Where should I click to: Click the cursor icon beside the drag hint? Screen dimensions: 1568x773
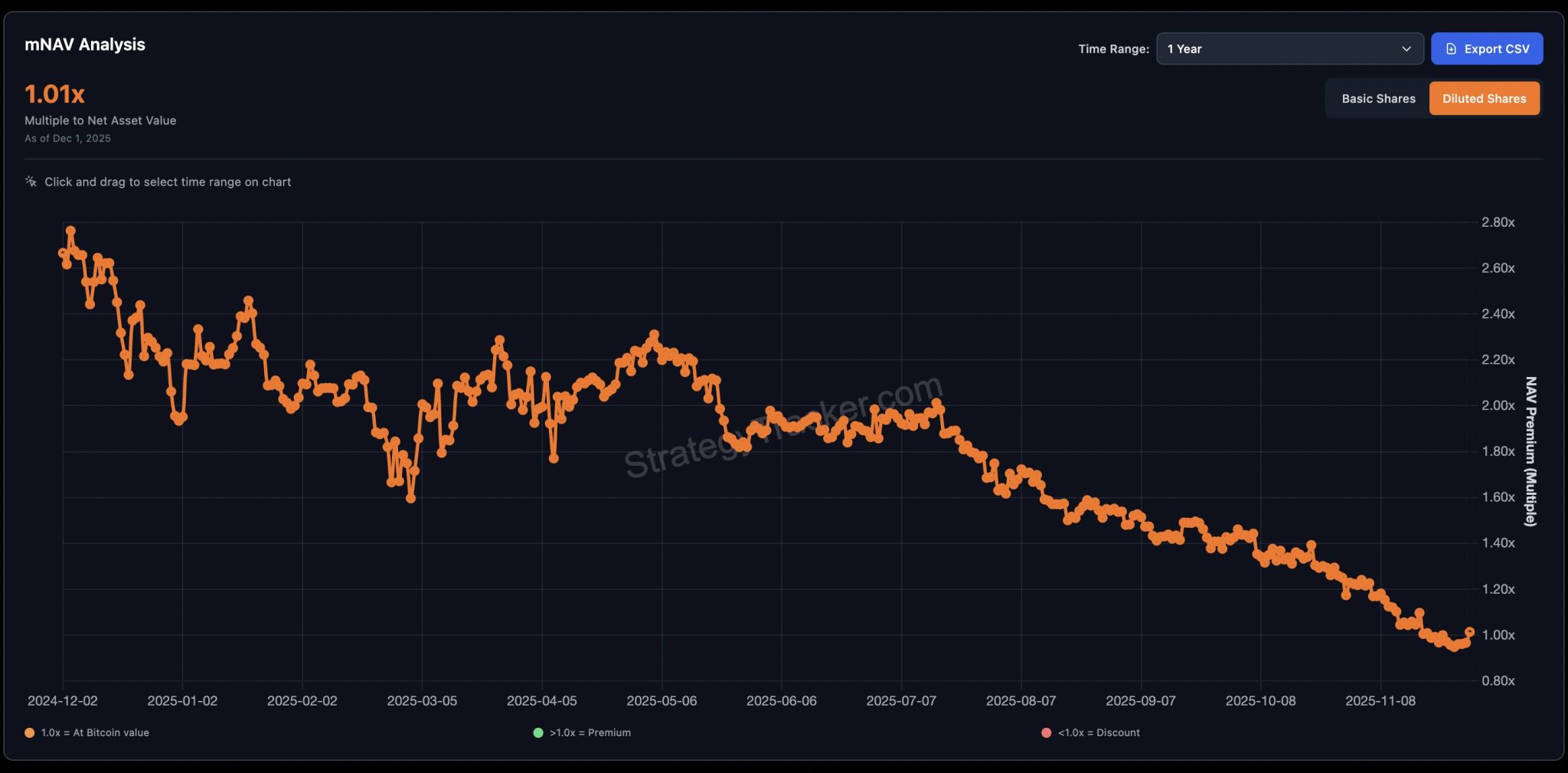(31, 182)
